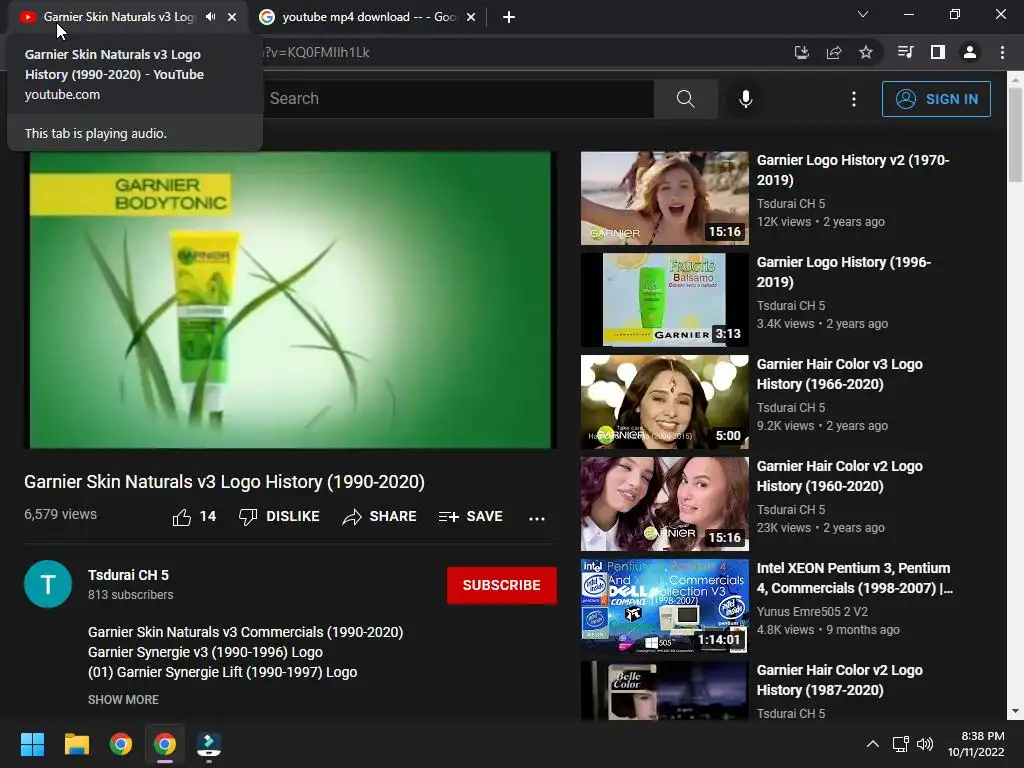Image resolution: width=1024 pixels, height=768 pixels.
Task: Open the Tsdurai CH 5 channel name link
Action: (x=128, y=575)
